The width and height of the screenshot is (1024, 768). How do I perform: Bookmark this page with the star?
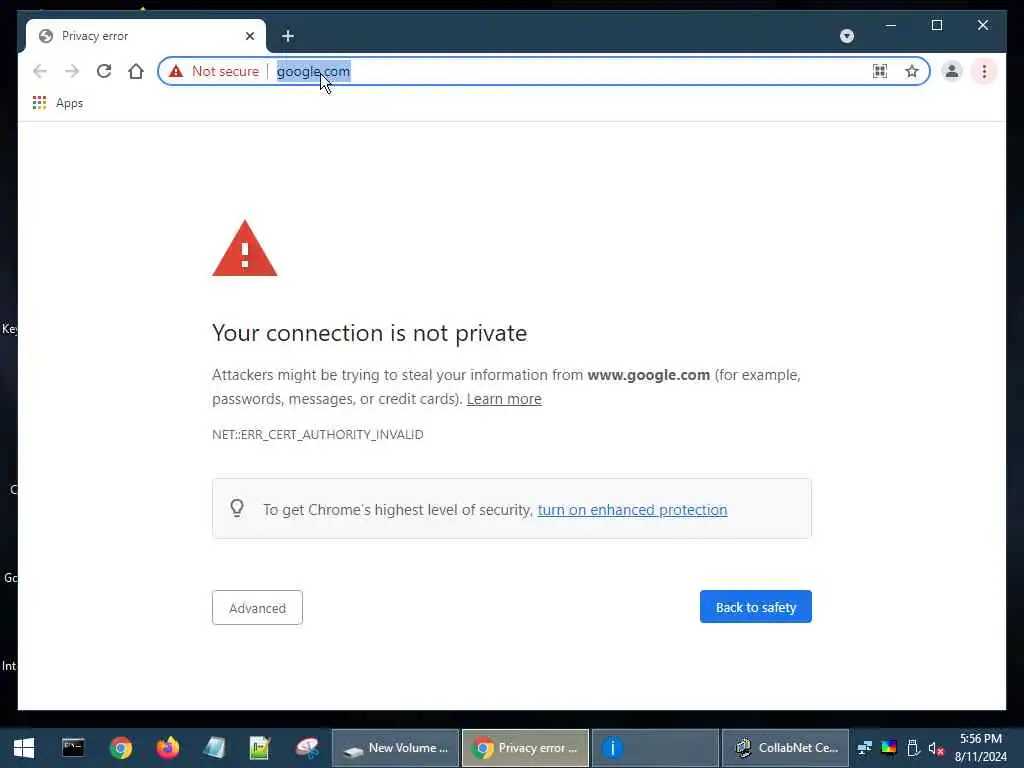point(912,71)
